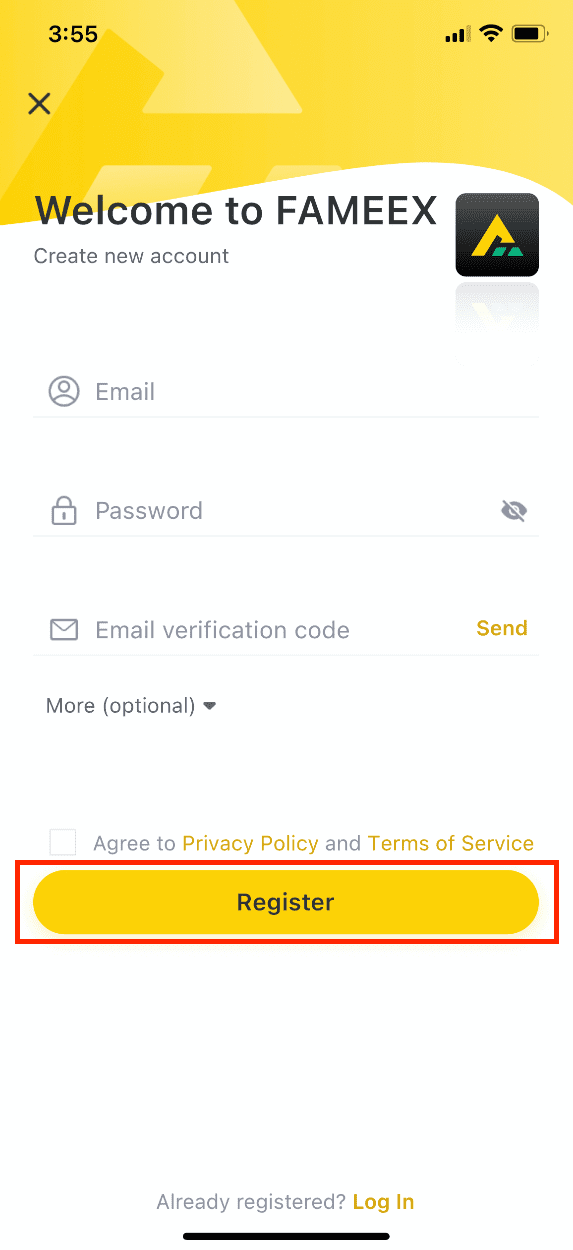The width and height of the screenshot is (573, 1250).
Task: Send the email verification code
Action: tap(502, 628)
